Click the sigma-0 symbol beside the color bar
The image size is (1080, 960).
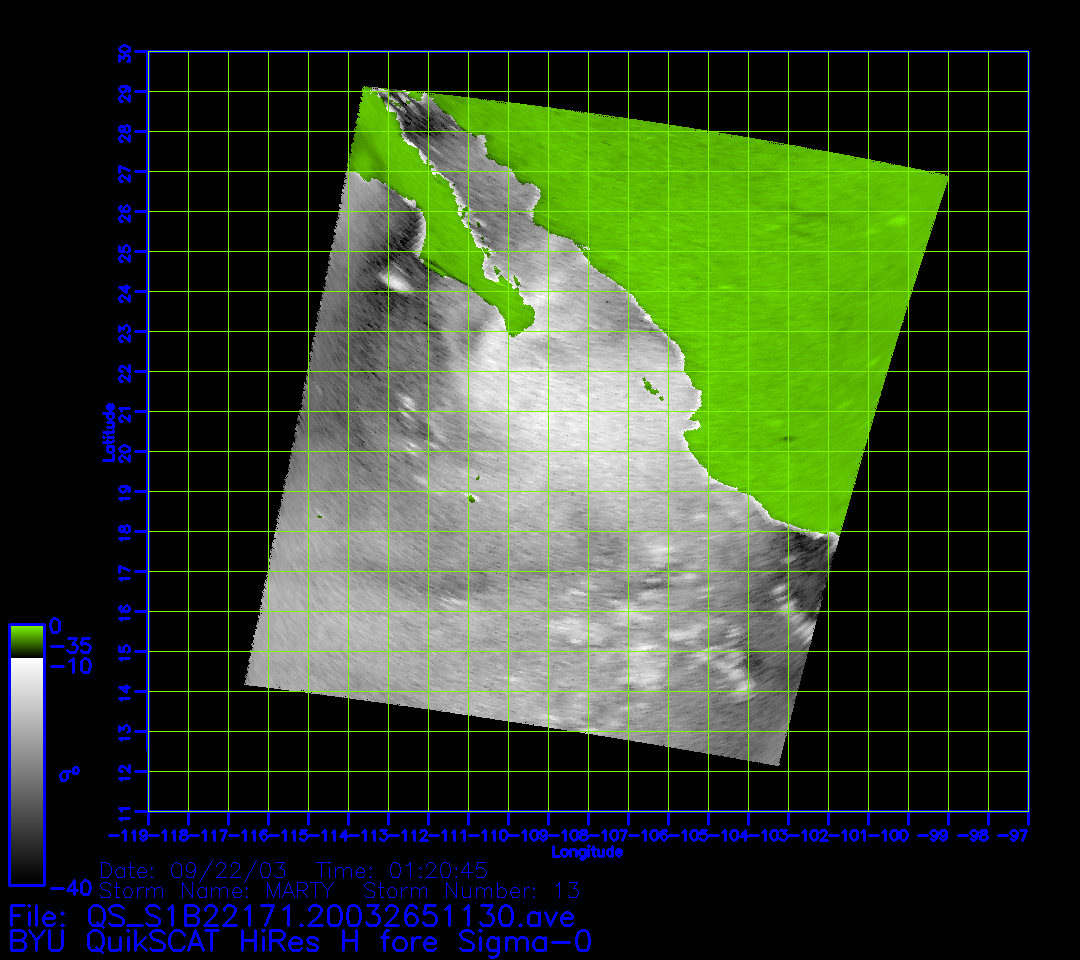tap(70, 773)
